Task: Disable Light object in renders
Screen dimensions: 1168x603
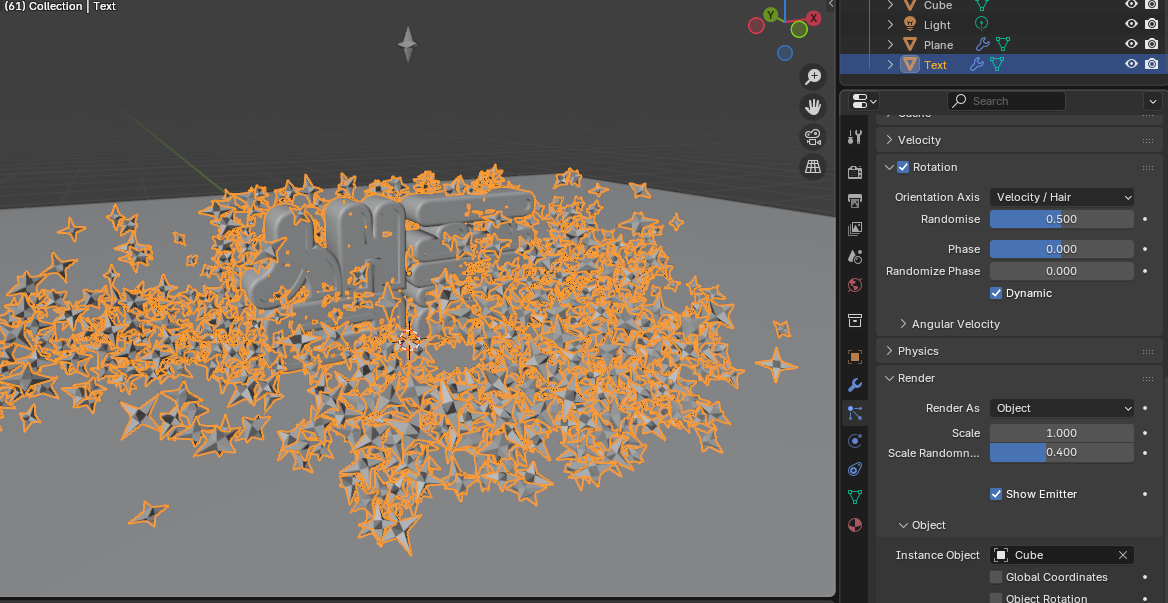Action: 1152,25
